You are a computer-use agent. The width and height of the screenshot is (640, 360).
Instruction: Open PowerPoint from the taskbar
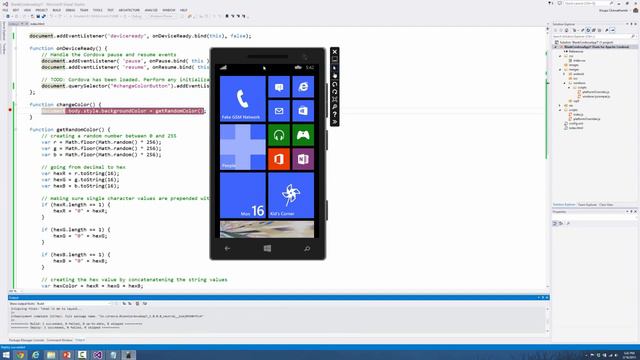(67, 355)
